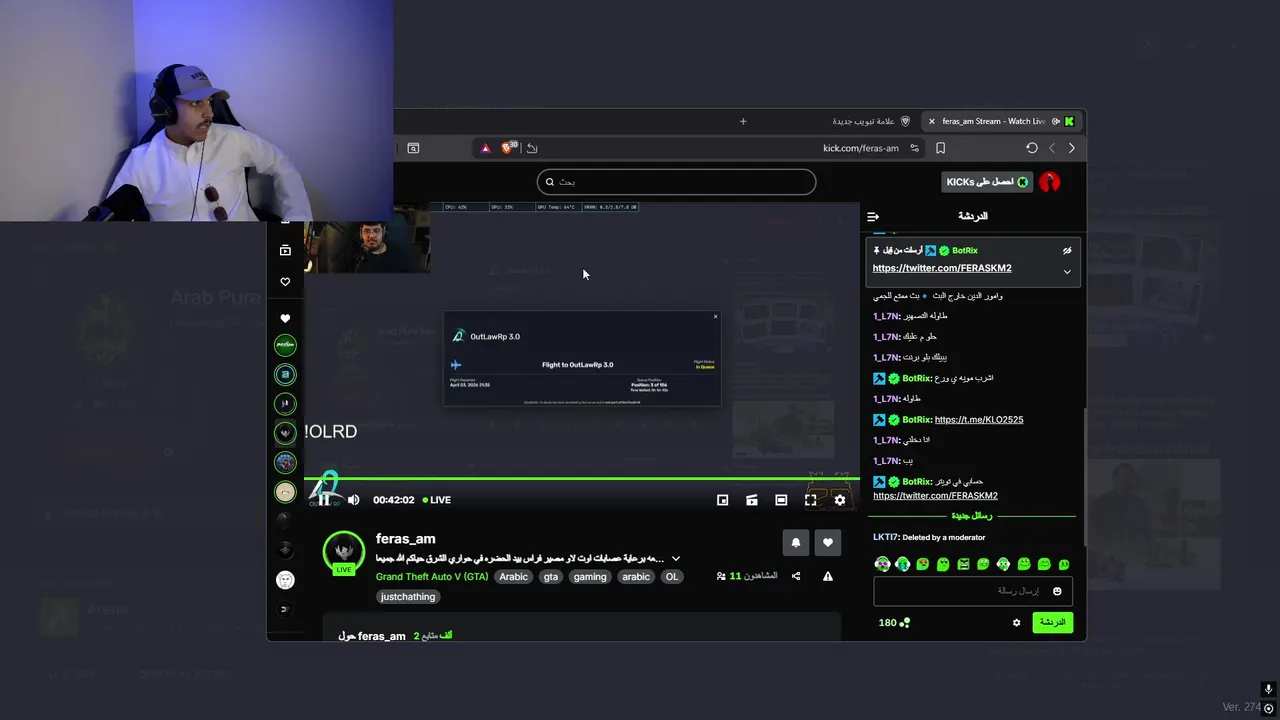Pick the last emote in quick row
The width and height of the screenshot is (1280, 720).
tap(1064, 565)
